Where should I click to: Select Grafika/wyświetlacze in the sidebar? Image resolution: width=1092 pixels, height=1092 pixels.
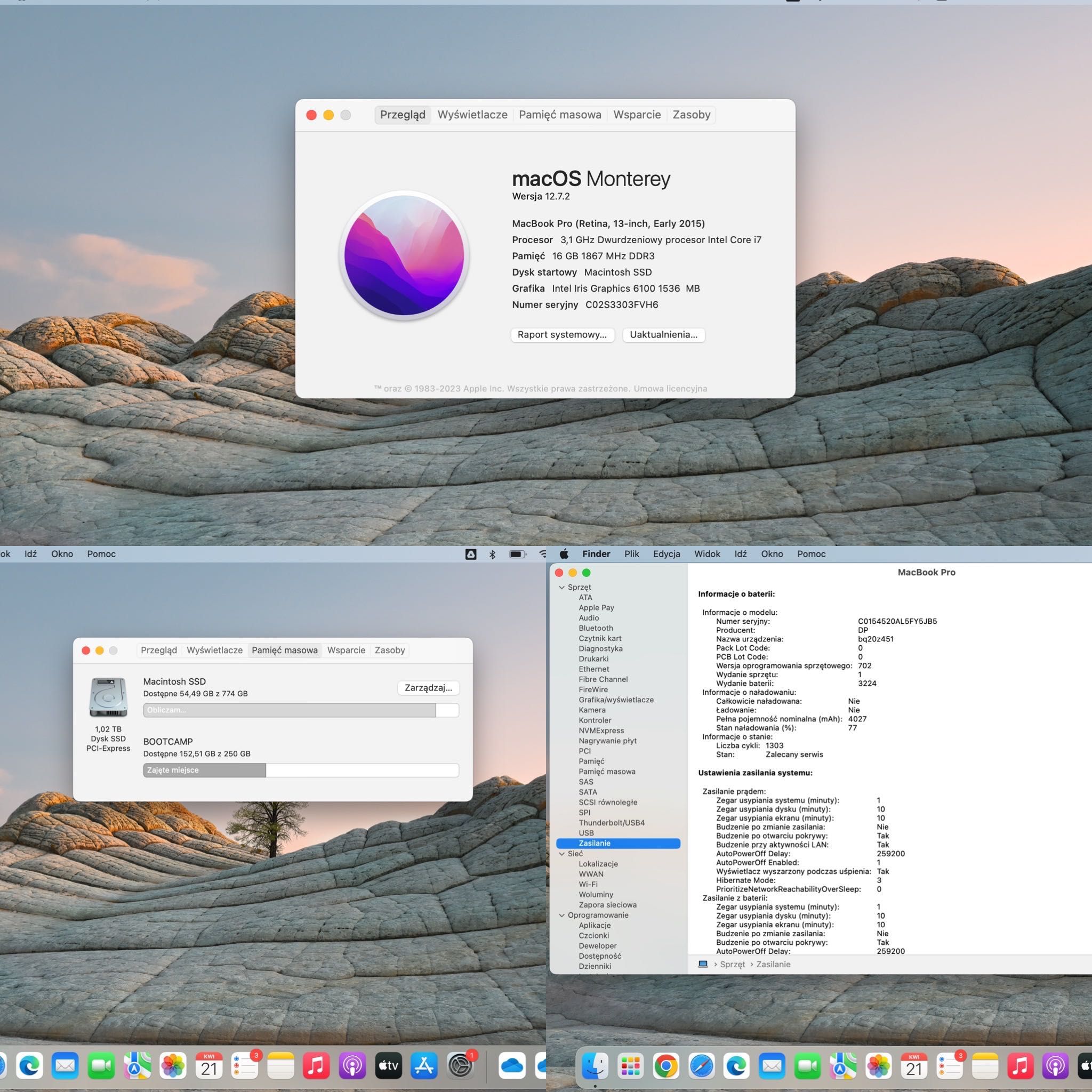(x=616, y=700)
